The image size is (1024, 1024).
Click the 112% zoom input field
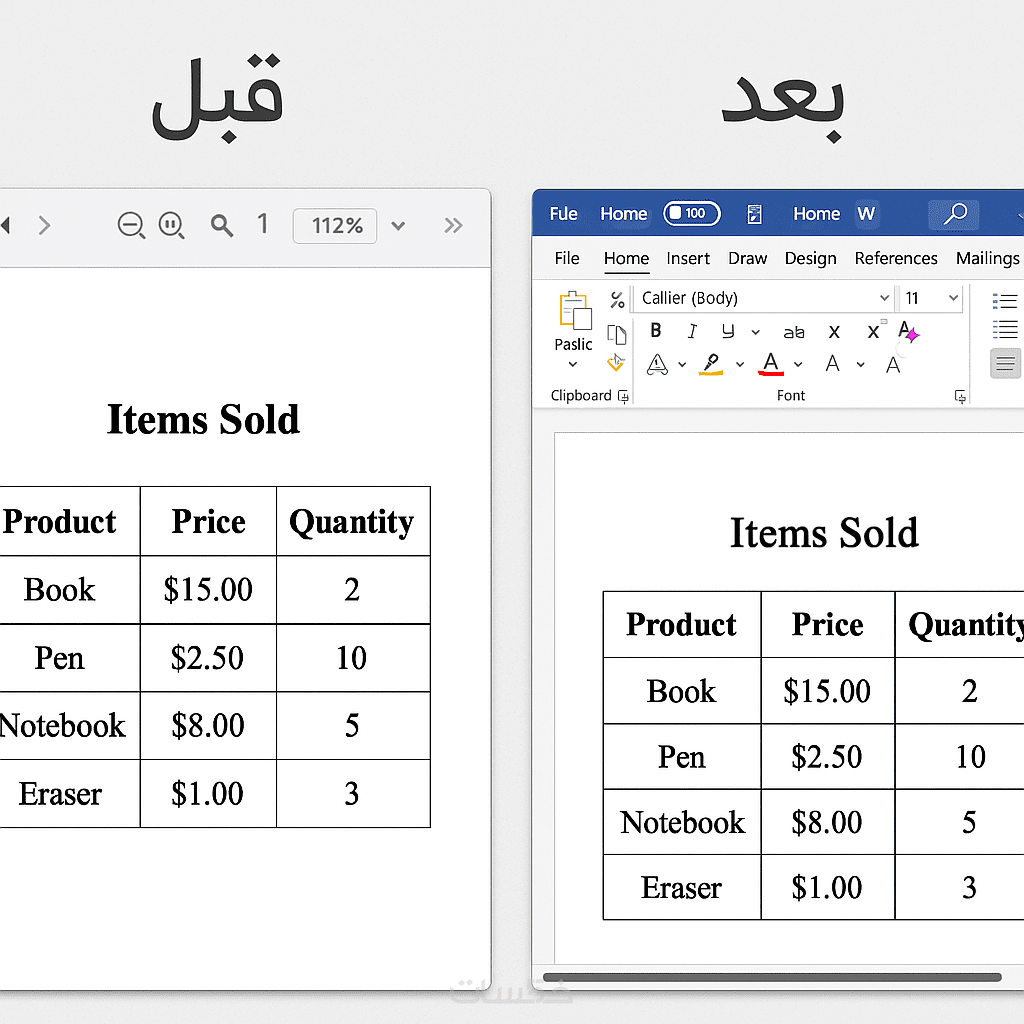coord(335,226)
